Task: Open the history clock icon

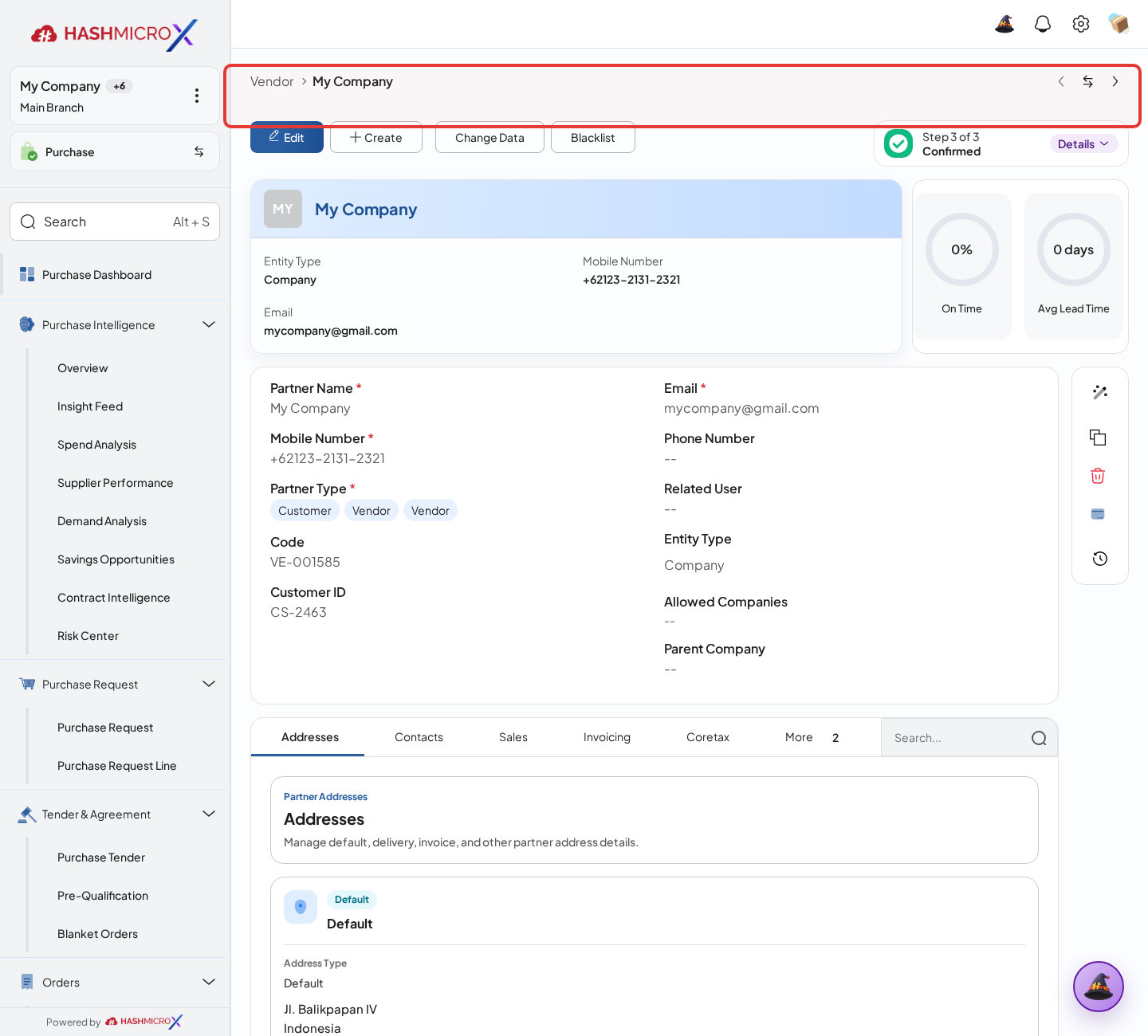Action: pos(1100,559)
